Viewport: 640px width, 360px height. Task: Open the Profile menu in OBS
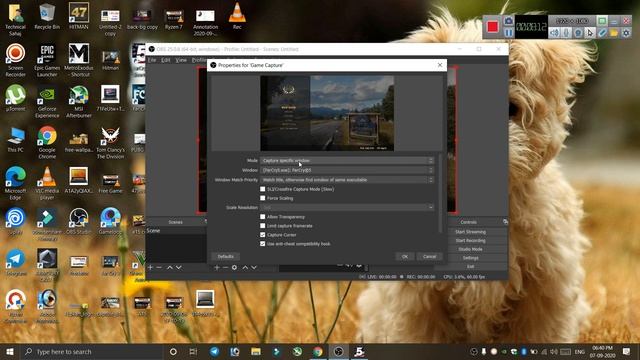pos(199,60)
